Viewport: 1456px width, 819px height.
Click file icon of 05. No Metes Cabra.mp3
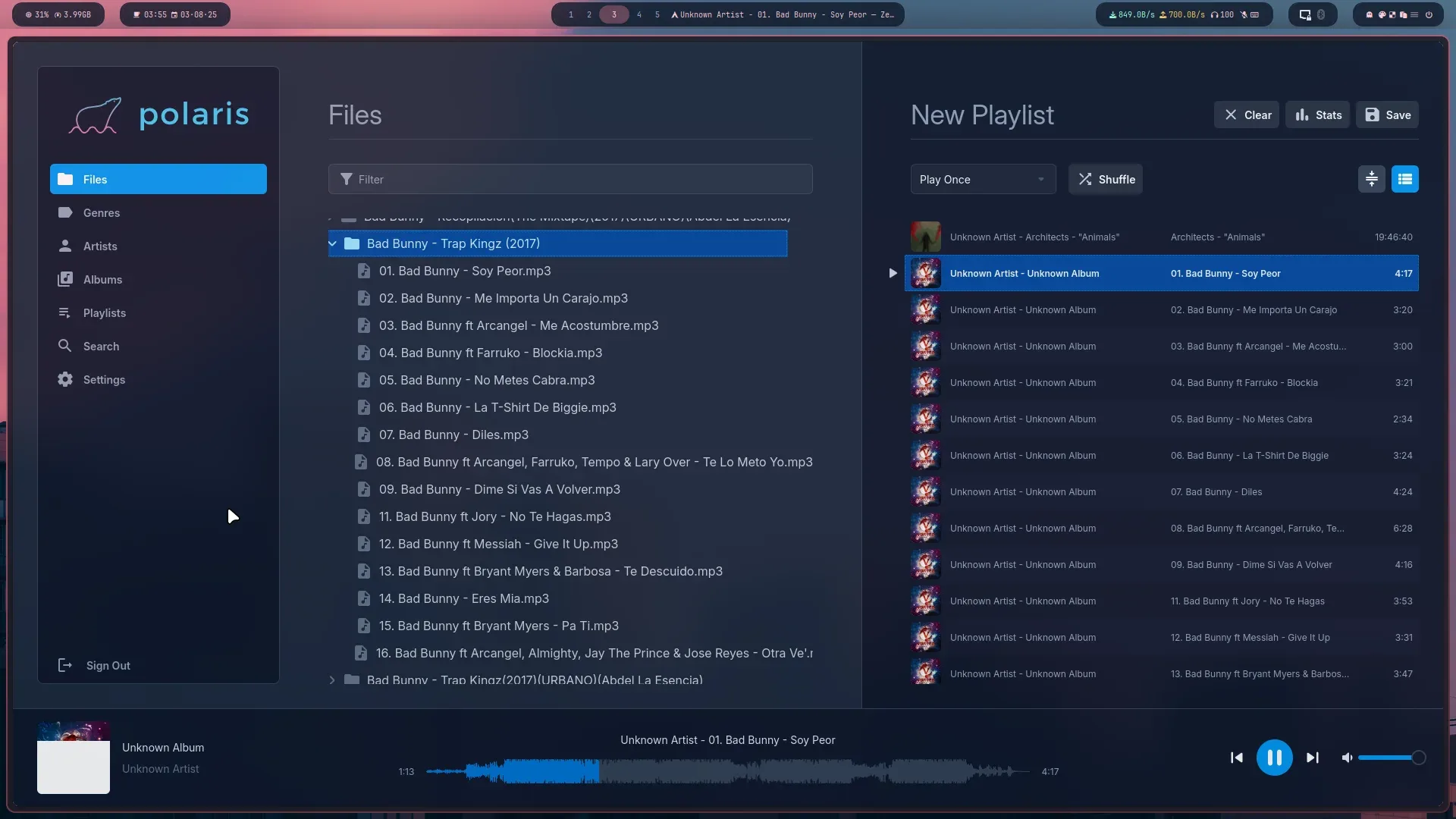[x=364, y=380]
